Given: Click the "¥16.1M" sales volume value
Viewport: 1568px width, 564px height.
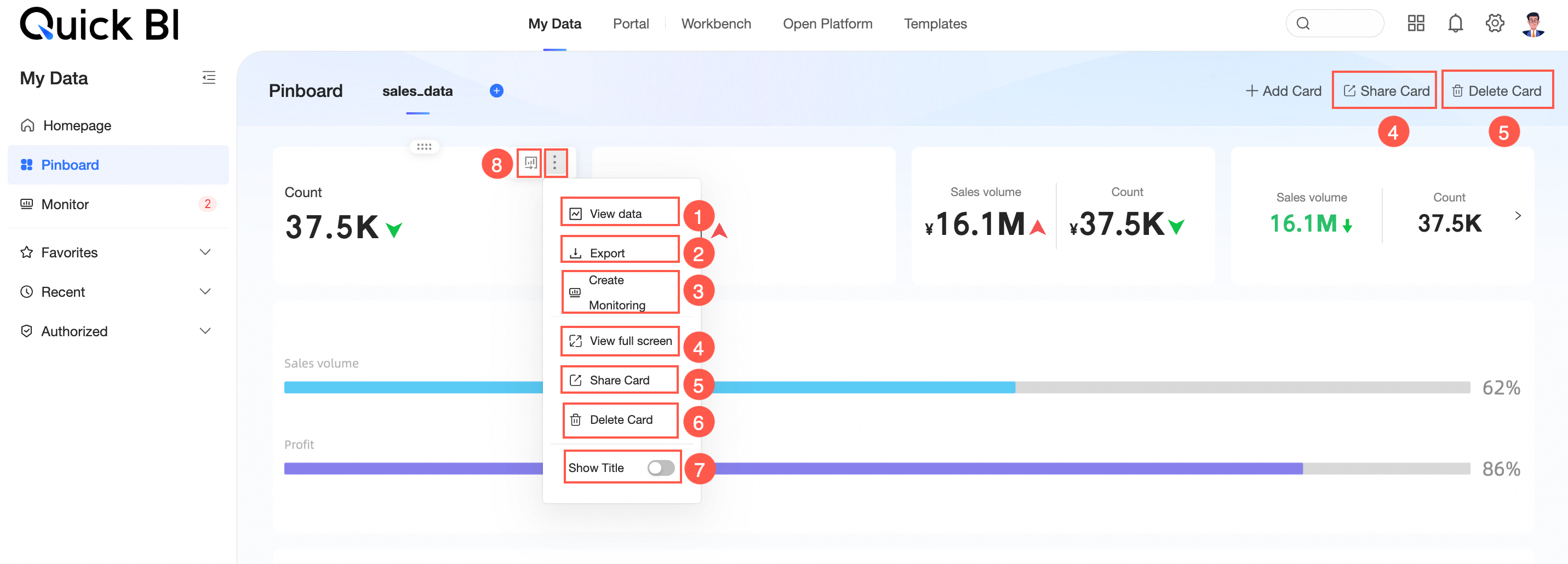Looking at the screenshot, I should 975,225.
